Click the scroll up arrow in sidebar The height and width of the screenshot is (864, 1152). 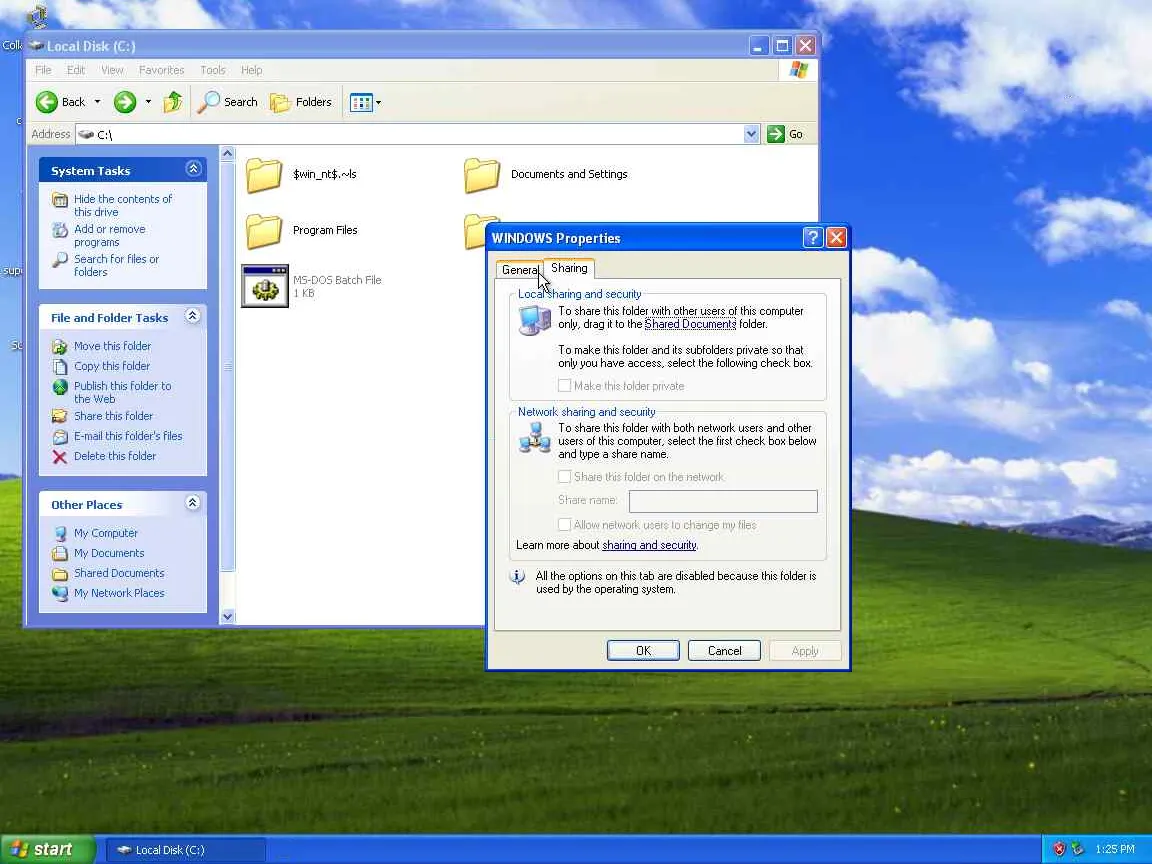click(228, 154)
